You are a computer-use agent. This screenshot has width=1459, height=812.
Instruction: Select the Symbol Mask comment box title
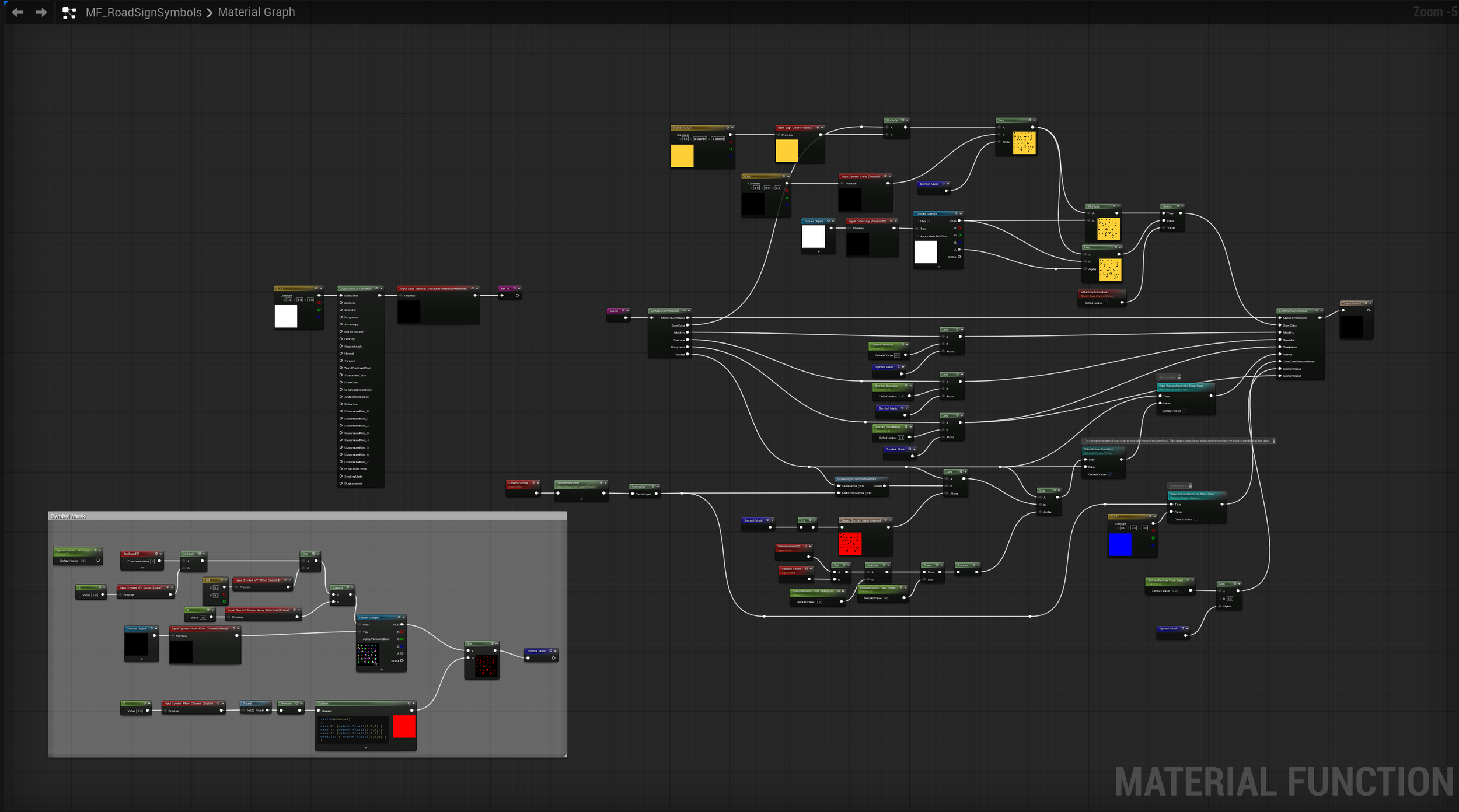(x=68, y=516)
